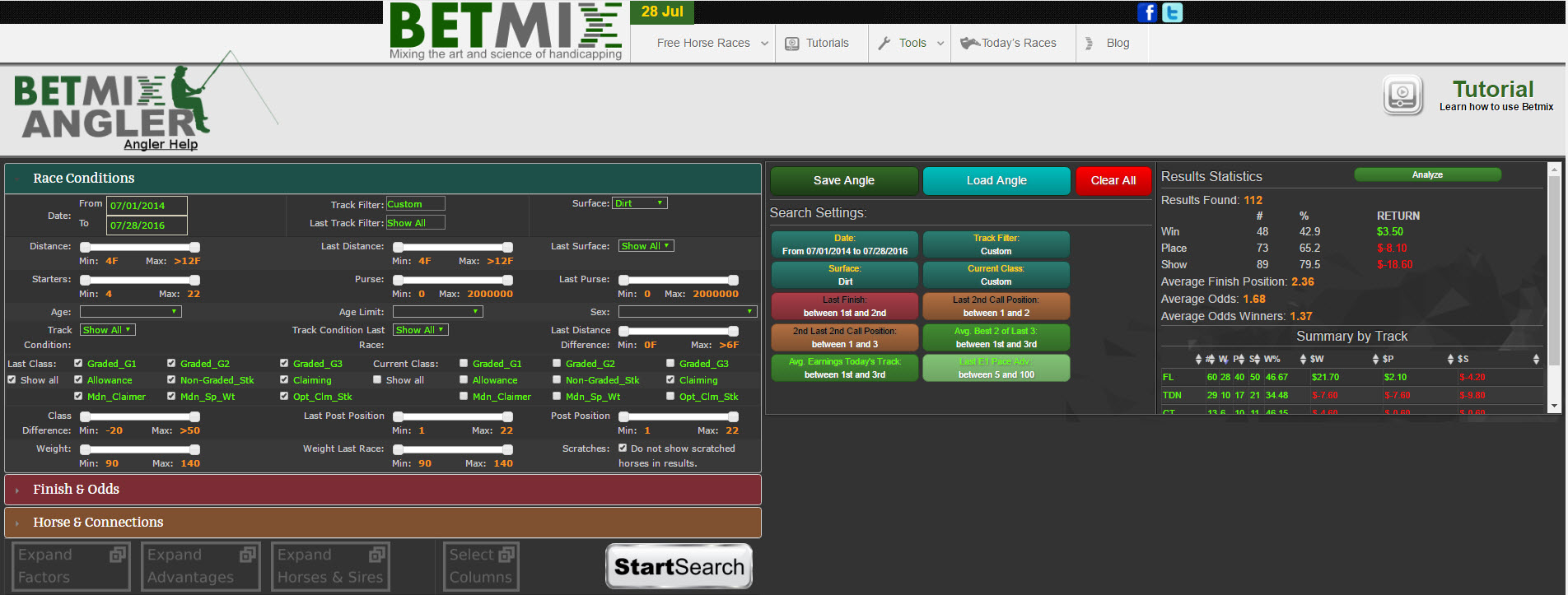Open the Facebook icon link
The width and height of the screenshot is (1568, 595).
(x=1147, y=12)
